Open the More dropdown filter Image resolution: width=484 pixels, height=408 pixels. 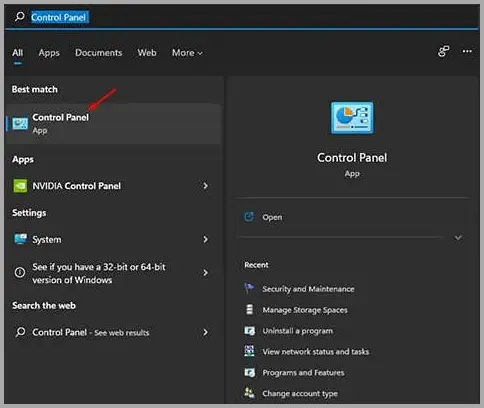187,53
